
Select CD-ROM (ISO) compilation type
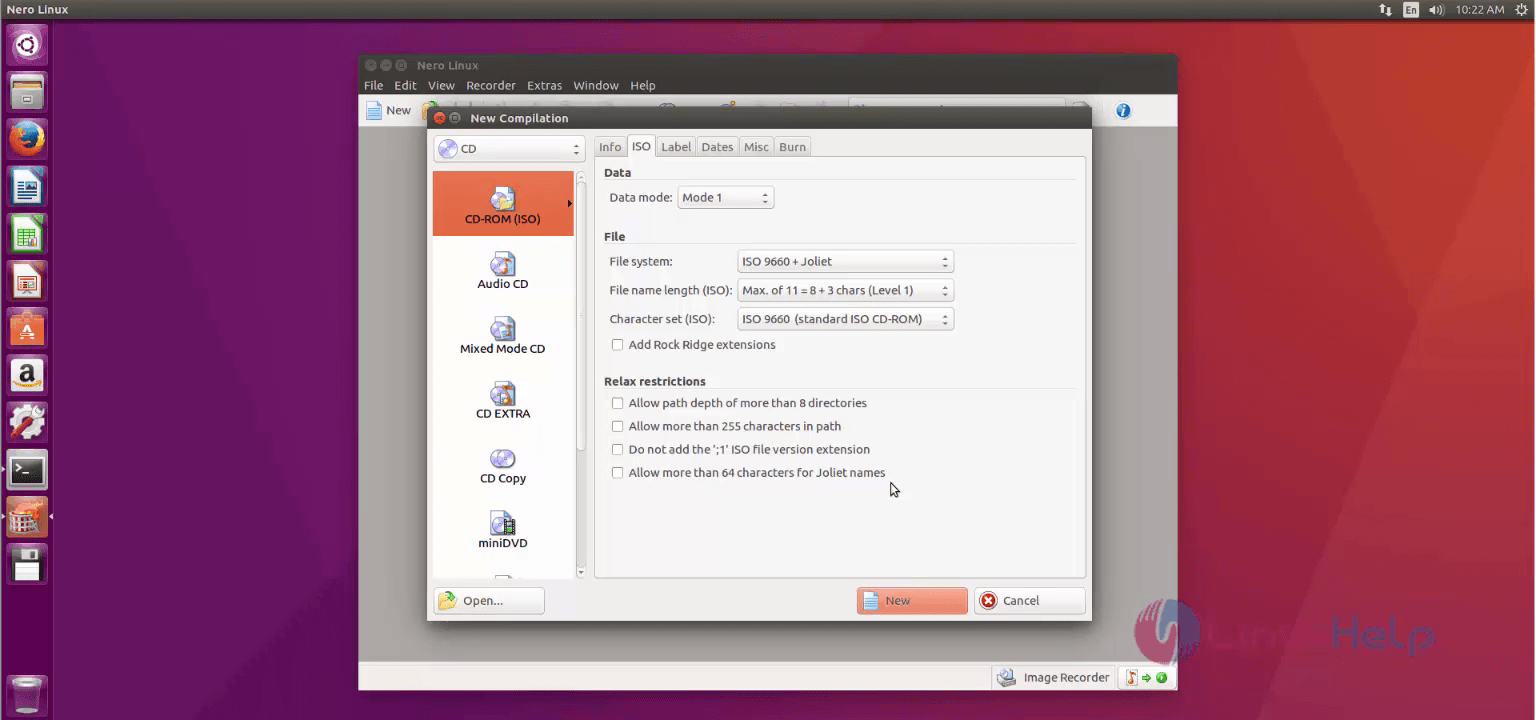point(503,203)
